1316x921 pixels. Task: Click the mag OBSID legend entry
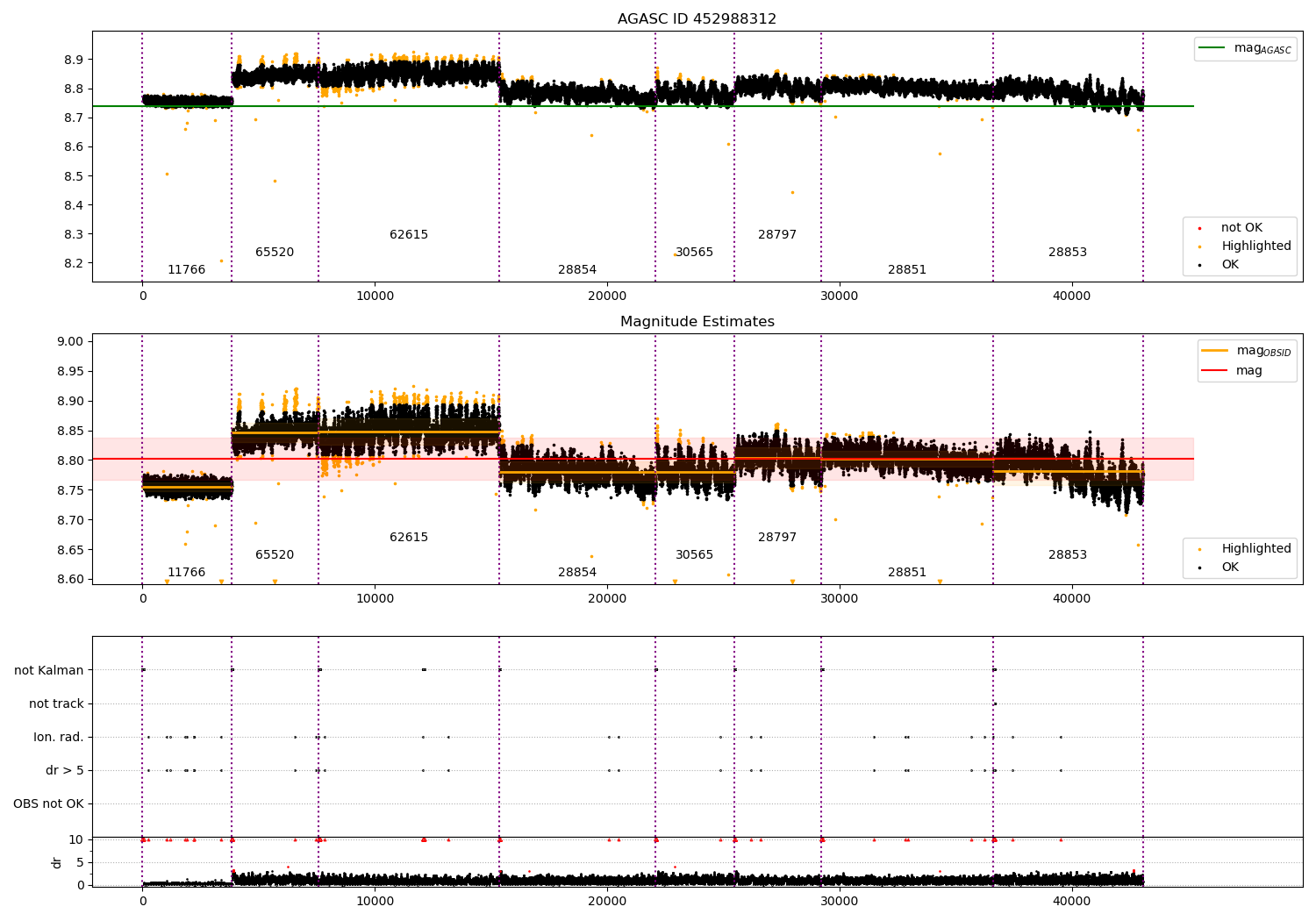pyautogui.click(x=1246, y=351)
